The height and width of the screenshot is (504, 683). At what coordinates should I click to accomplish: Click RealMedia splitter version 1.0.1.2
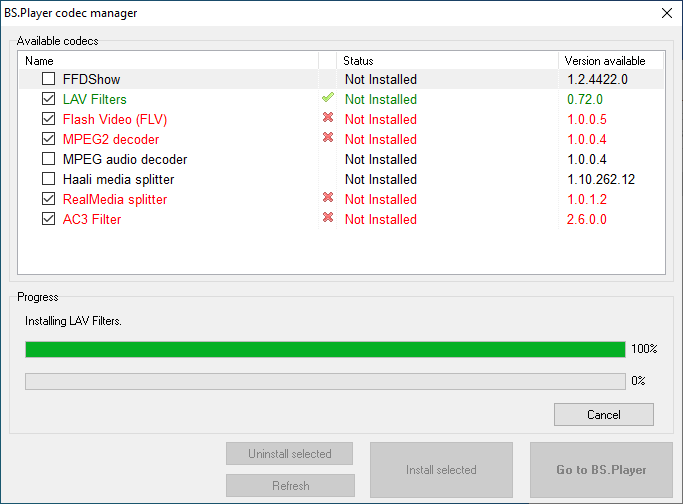click(587, 200)
